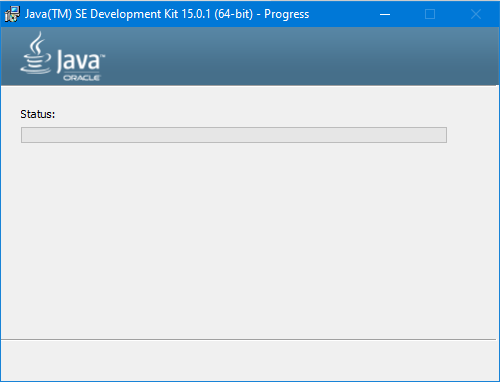Image resolution: width=500 pixels, height=382 pixels.
Task: Click the installation progress bar
Action: 234,135
